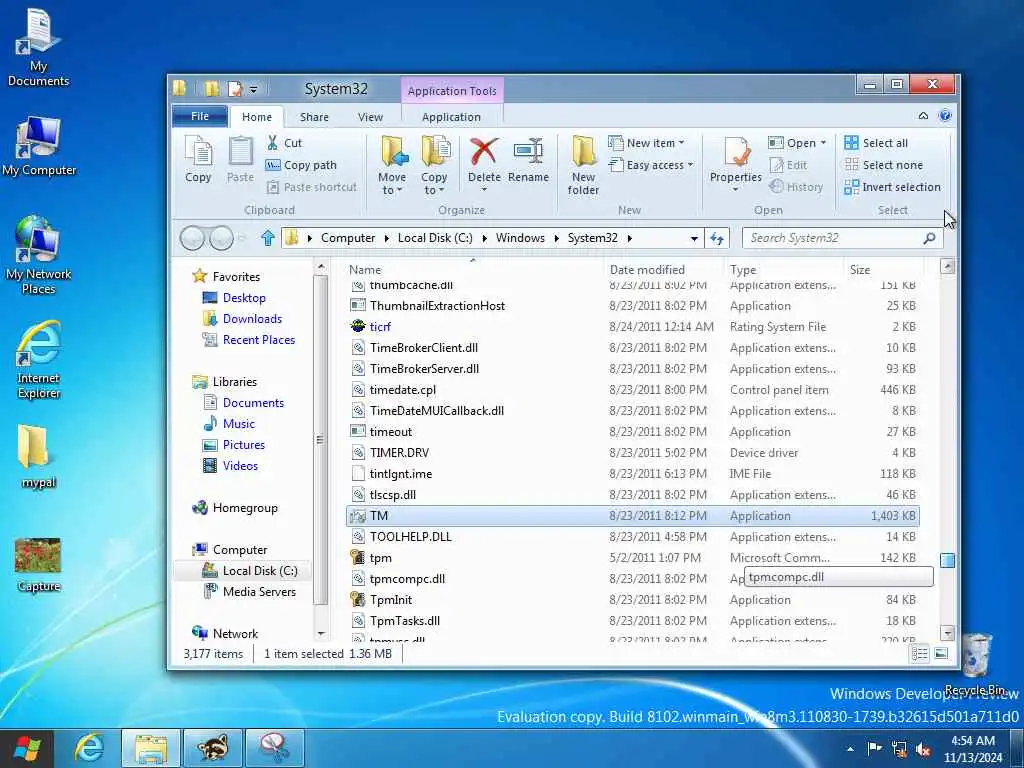This screenshot has width=1024, height=768.
Task: Open the File ribbon tab
Action: point(200,116)
